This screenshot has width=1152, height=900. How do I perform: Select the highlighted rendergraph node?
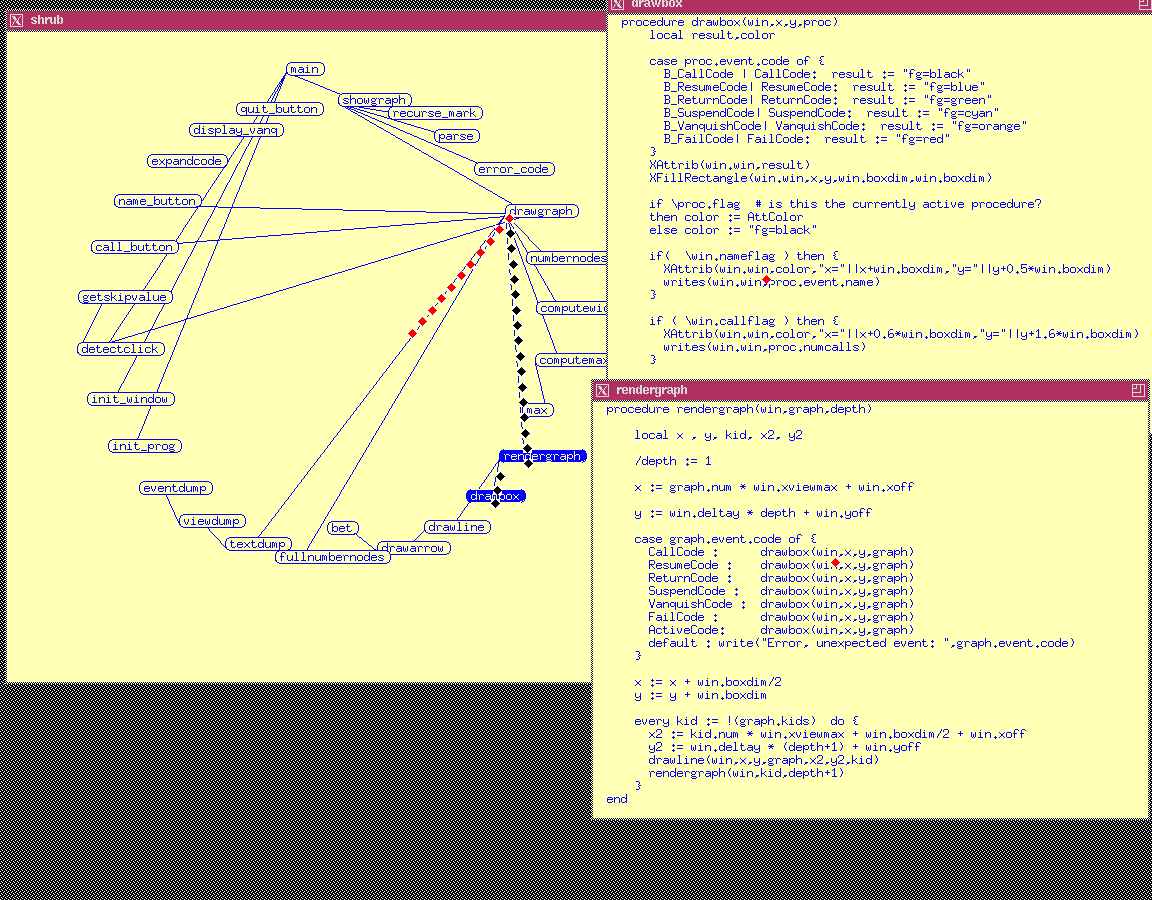pos(542,456)
